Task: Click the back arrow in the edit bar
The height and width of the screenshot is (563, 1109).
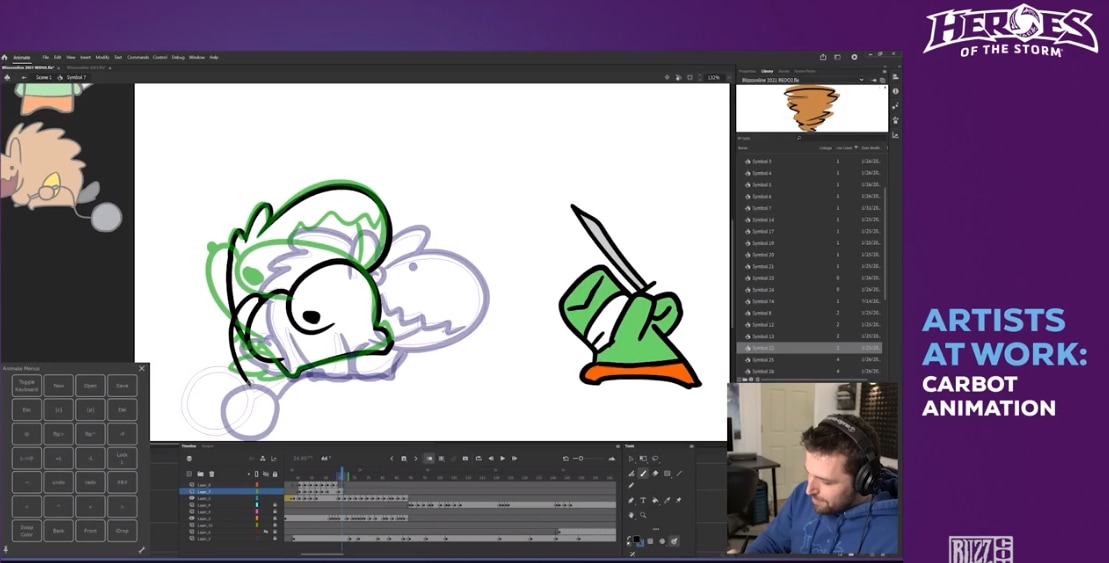Action: tap(24, 77)
